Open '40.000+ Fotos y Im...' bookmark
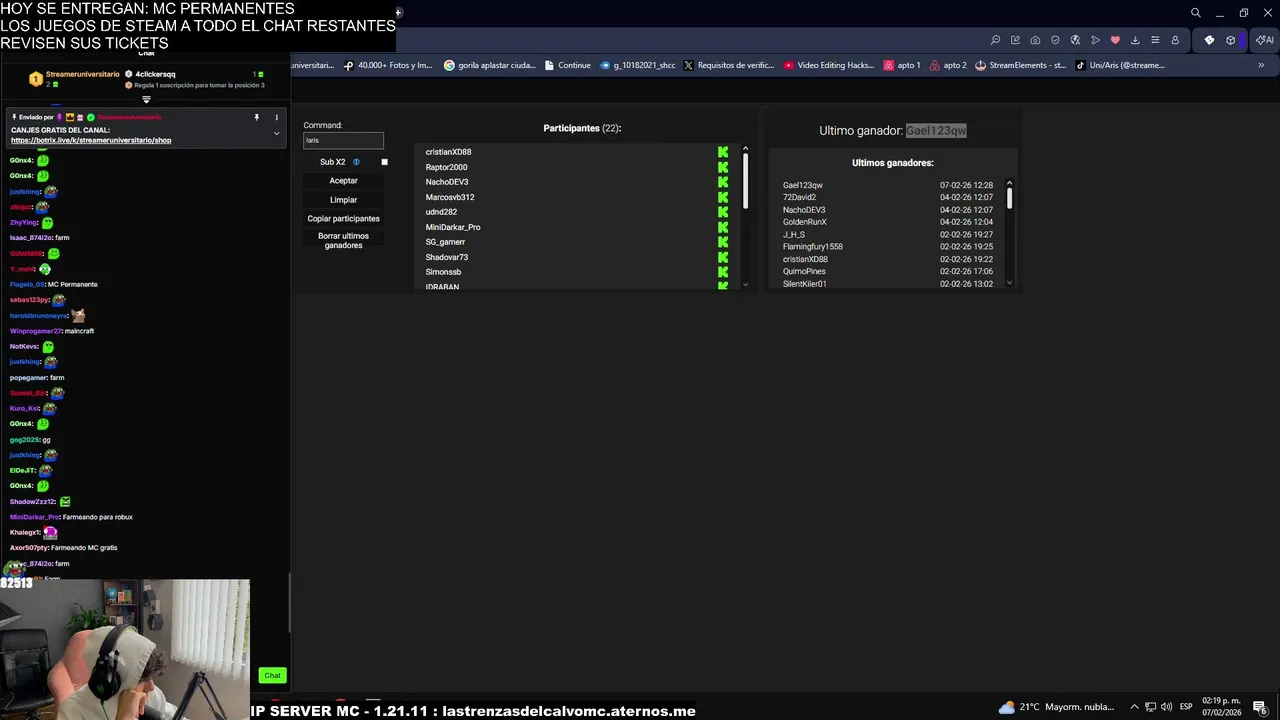The image size is (1280, 720). [388, 65]
